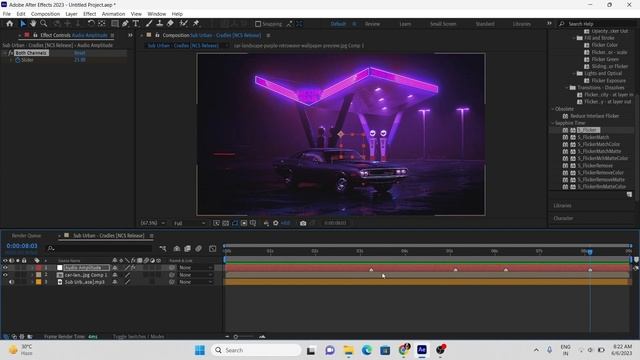Toggle lock on Composition viewer panel
Image resolution: width=640 pixels, height=360 pixels.
tap(157, 35)
